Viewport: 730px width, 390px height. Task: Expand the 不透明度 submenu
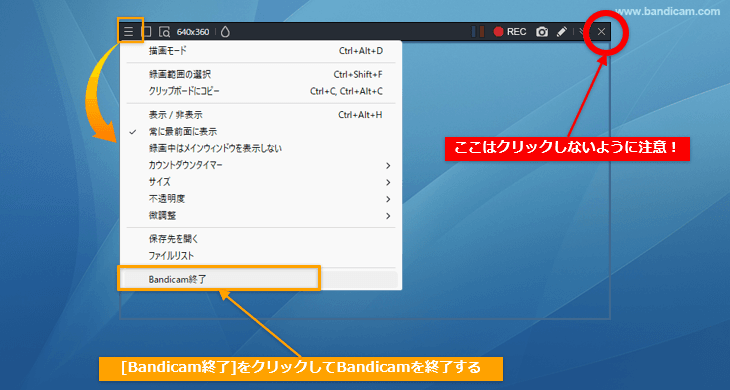[261, 199]
